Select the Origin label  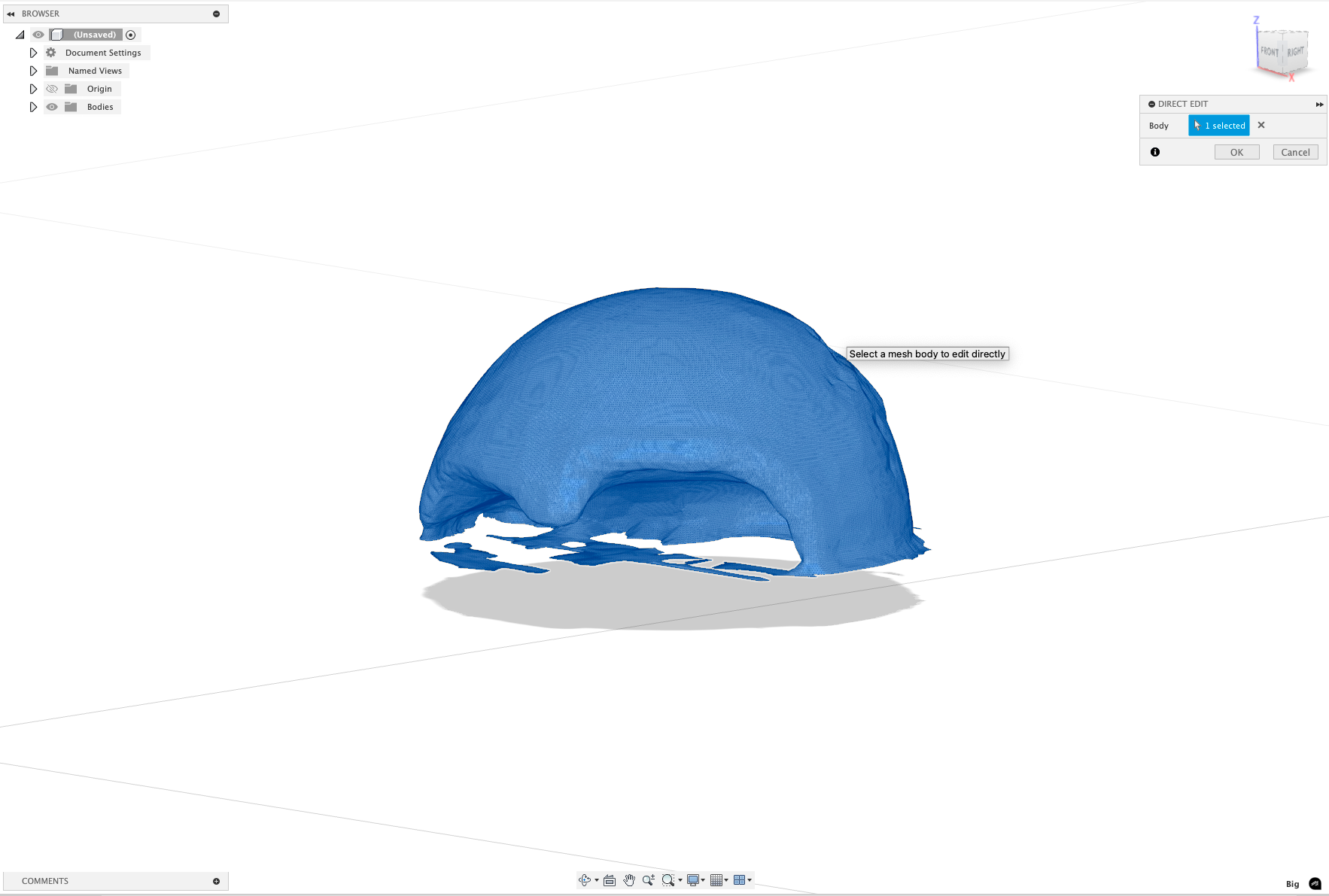(99, 89)
